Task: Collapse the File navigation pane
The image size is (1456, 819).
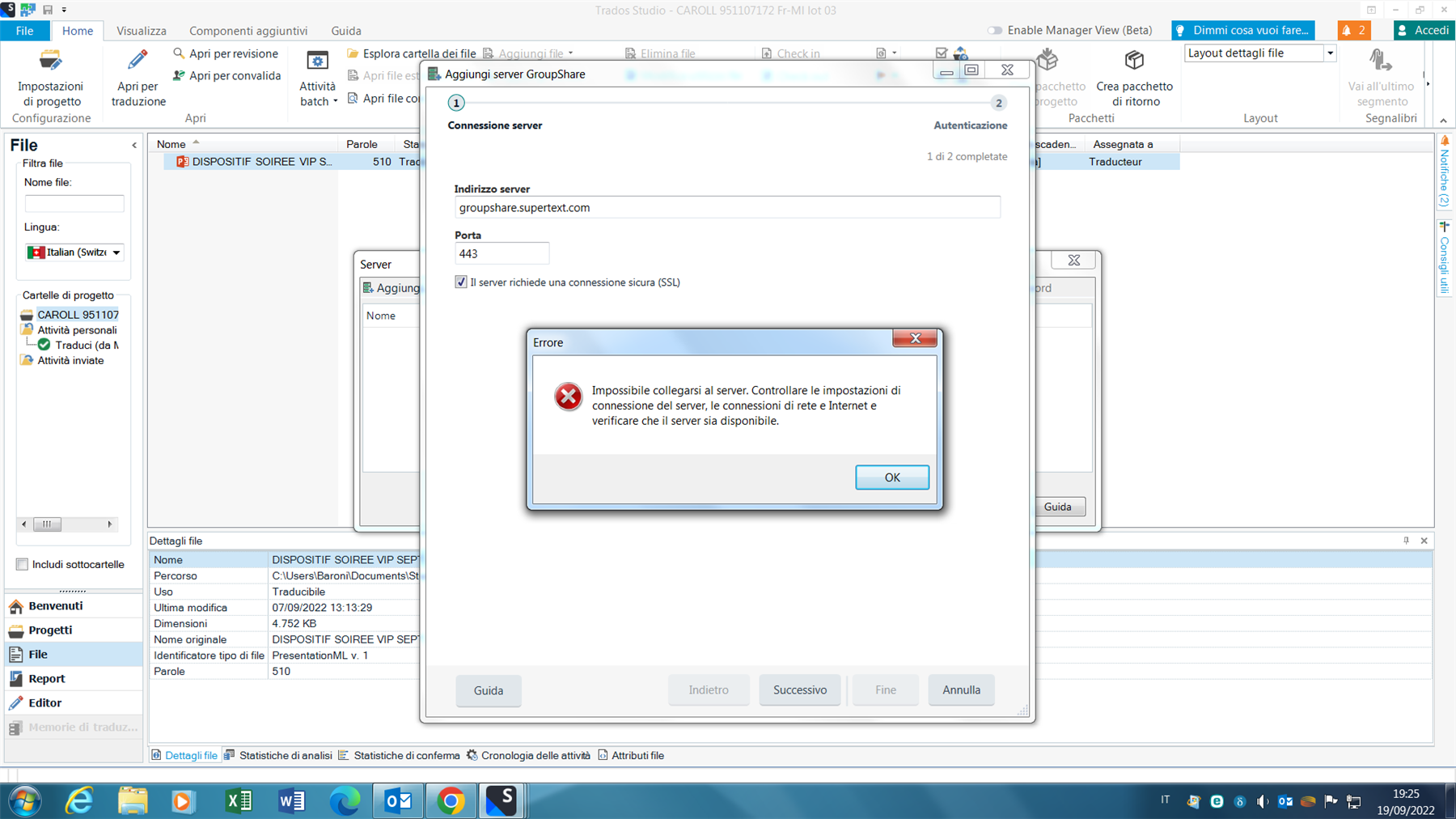Action: pos(134,146)
